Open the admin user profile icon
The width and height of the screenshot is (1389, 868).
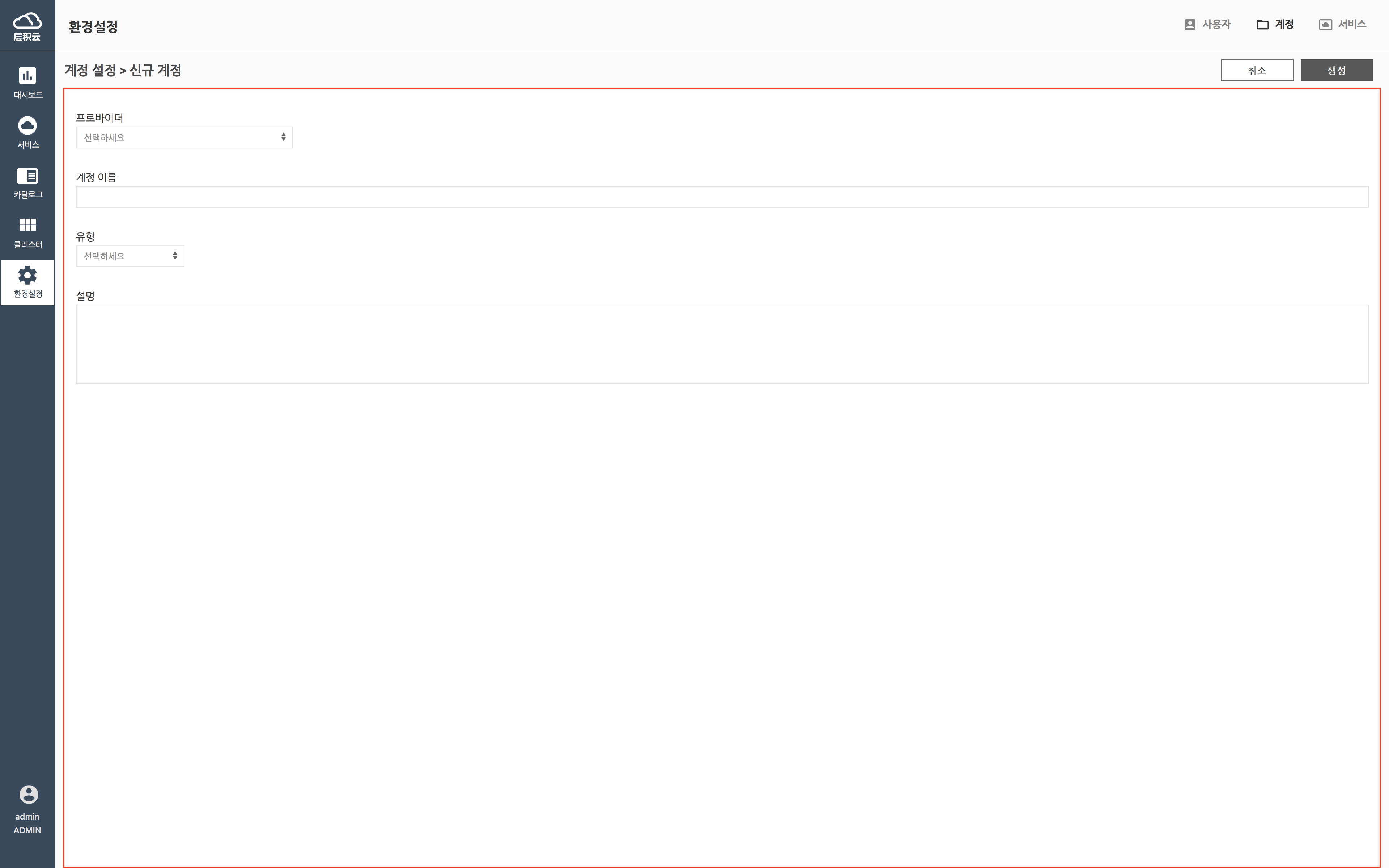point(28,795)
